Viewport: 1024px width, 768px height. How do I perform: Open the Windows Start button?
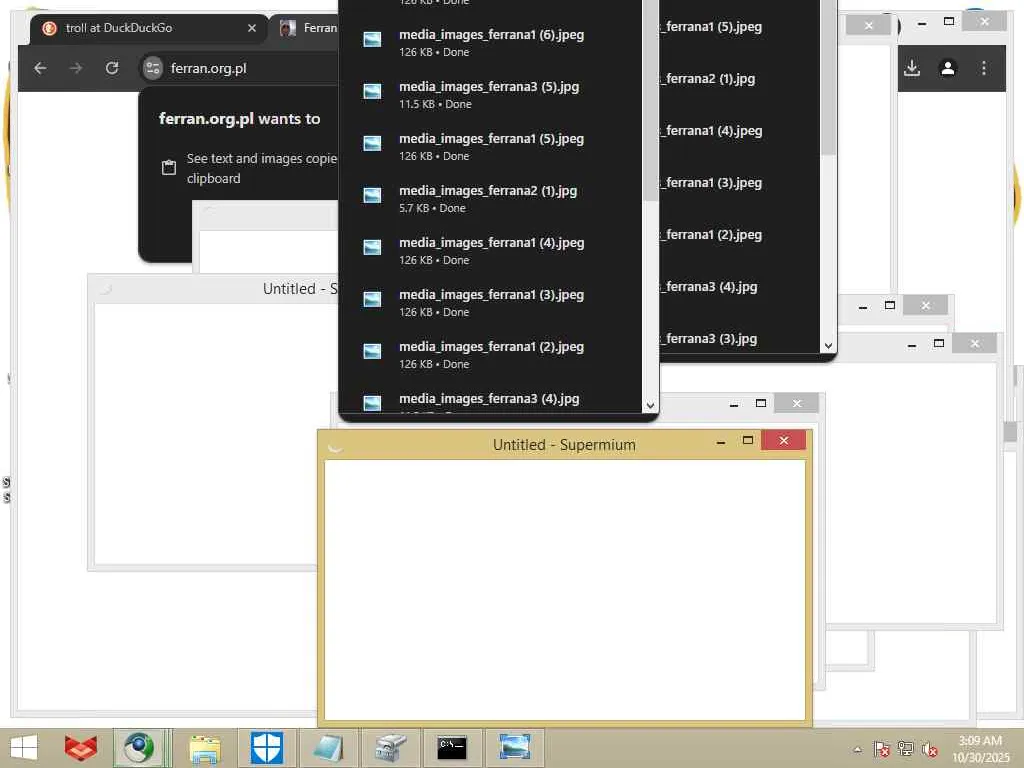point(24,748)
